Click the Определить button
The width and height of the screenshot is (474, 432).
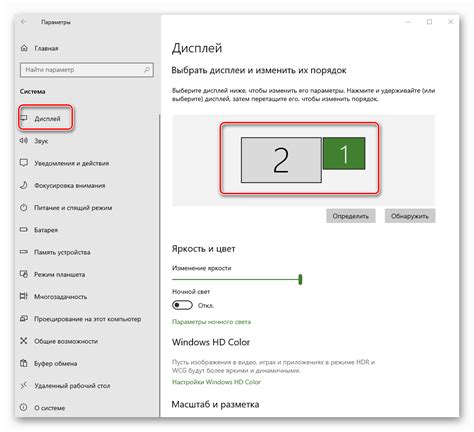[351, 216]
